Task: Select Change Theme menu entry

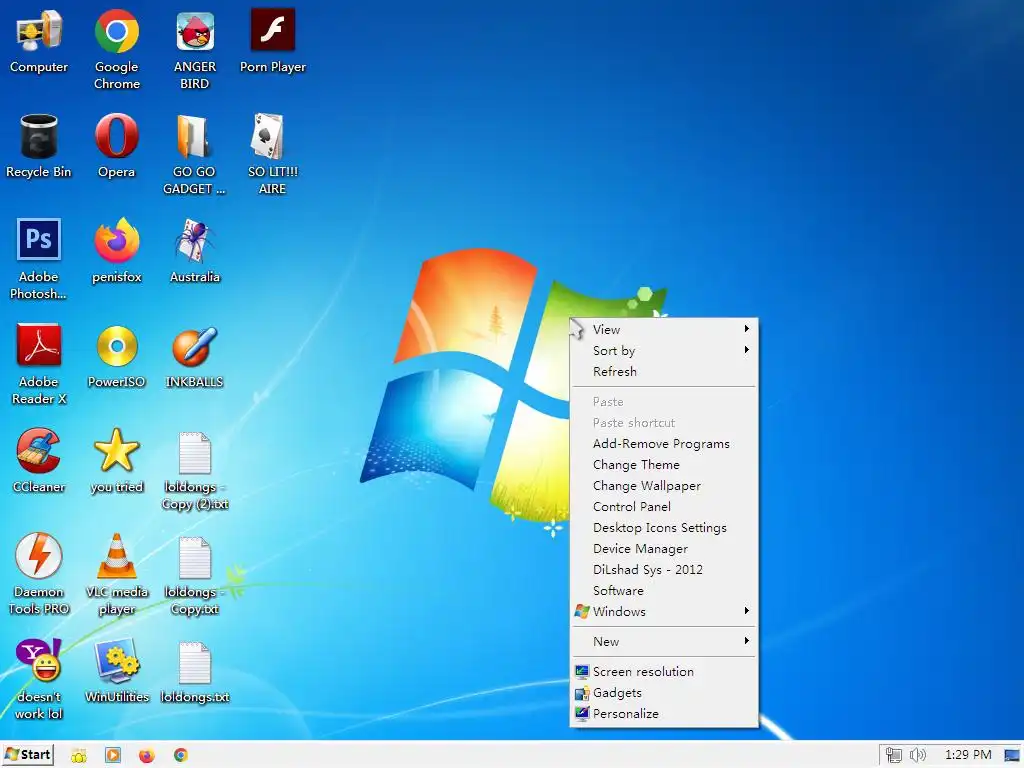Action: point(664,464)
